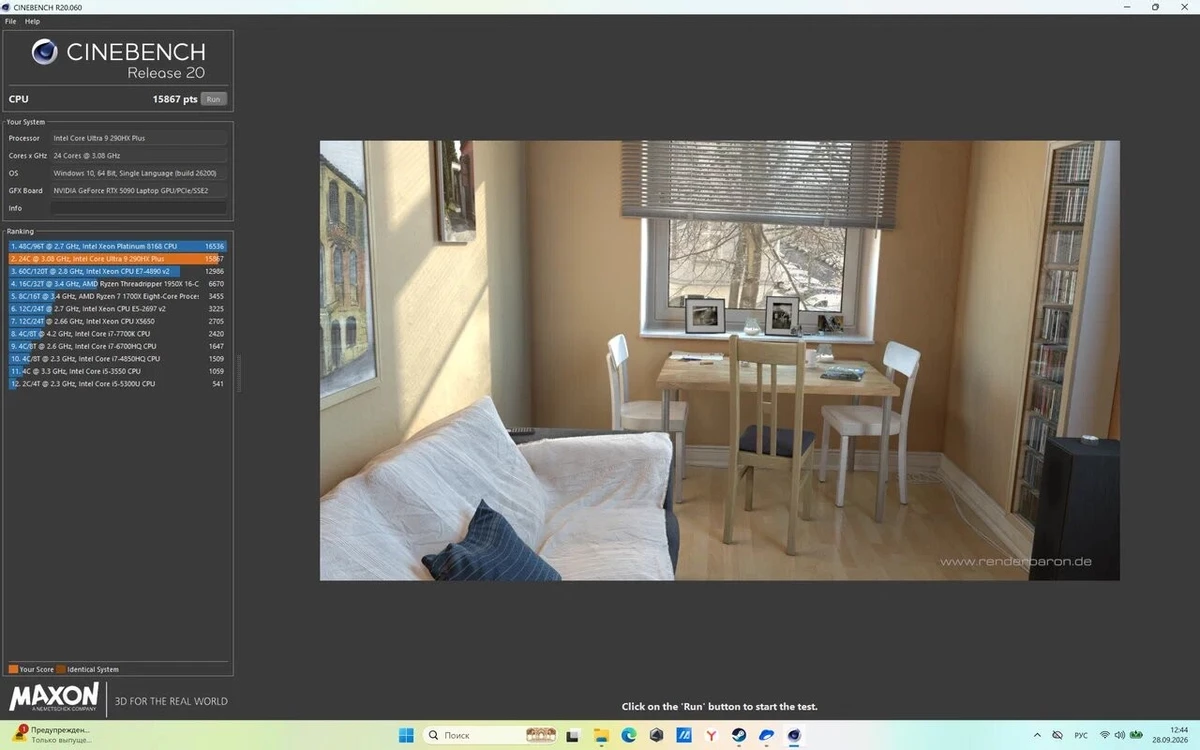Open Task View from the taskbar
1200x750 pixels.
[x=573, y=735]
